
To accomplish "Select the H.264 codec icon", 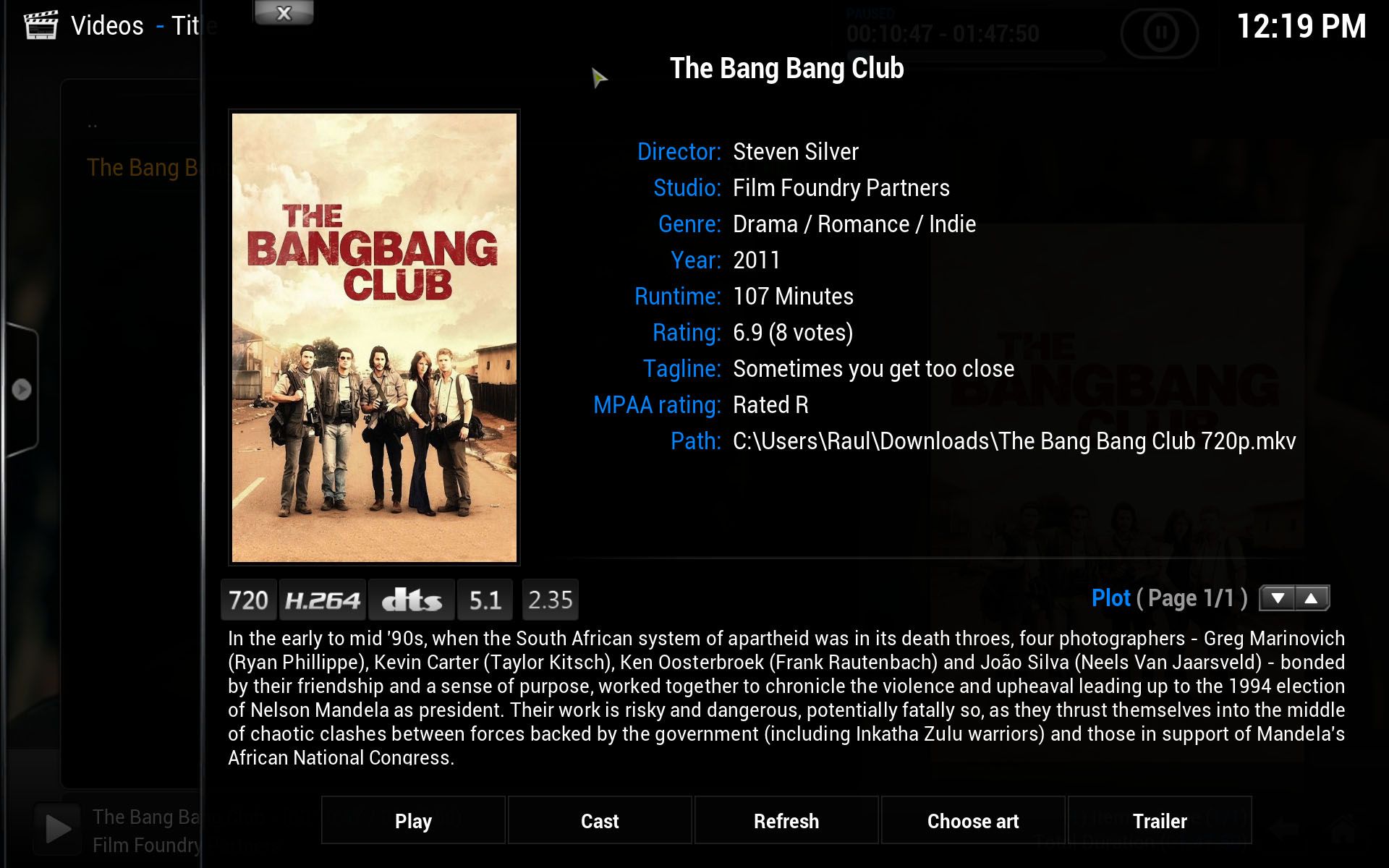I will tap(322, 598).
